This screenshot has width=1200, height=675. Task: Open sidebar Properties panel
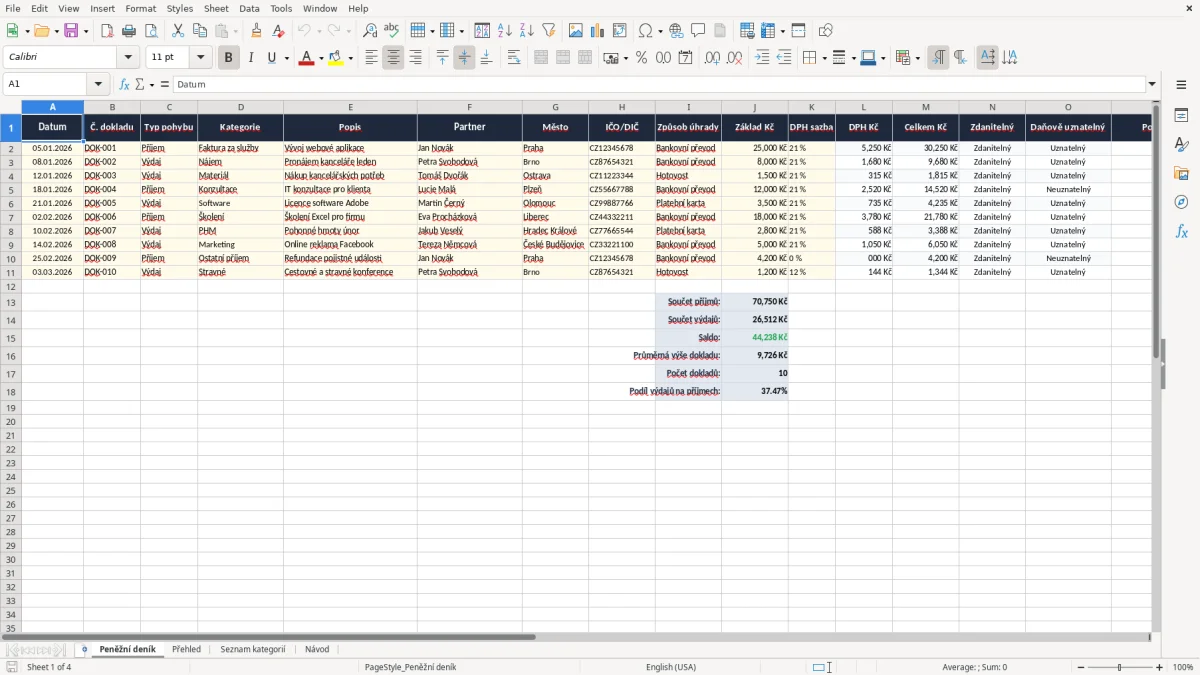tap(1181, 116)
